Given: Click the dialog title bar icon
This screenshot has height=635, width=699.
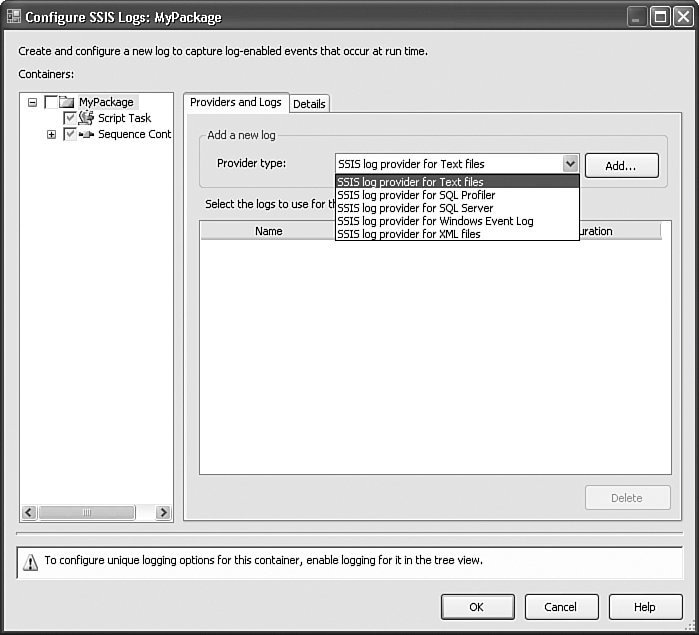Looking at the screenshot, I should pyautogui.click(x=14, y=17).
